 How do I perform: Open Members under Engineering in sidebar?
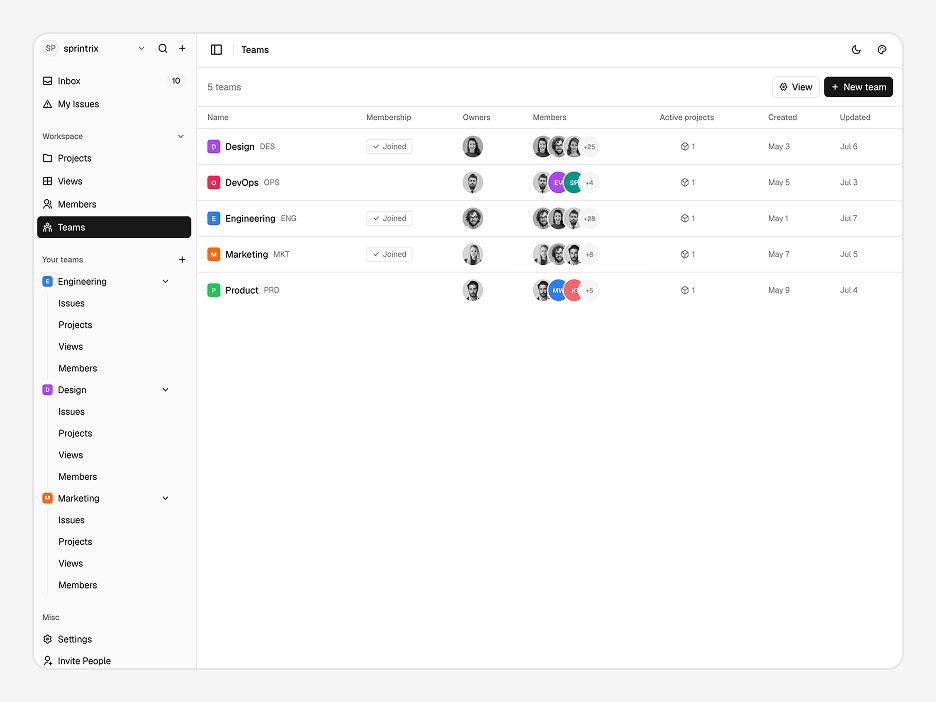tap(78, 368)
